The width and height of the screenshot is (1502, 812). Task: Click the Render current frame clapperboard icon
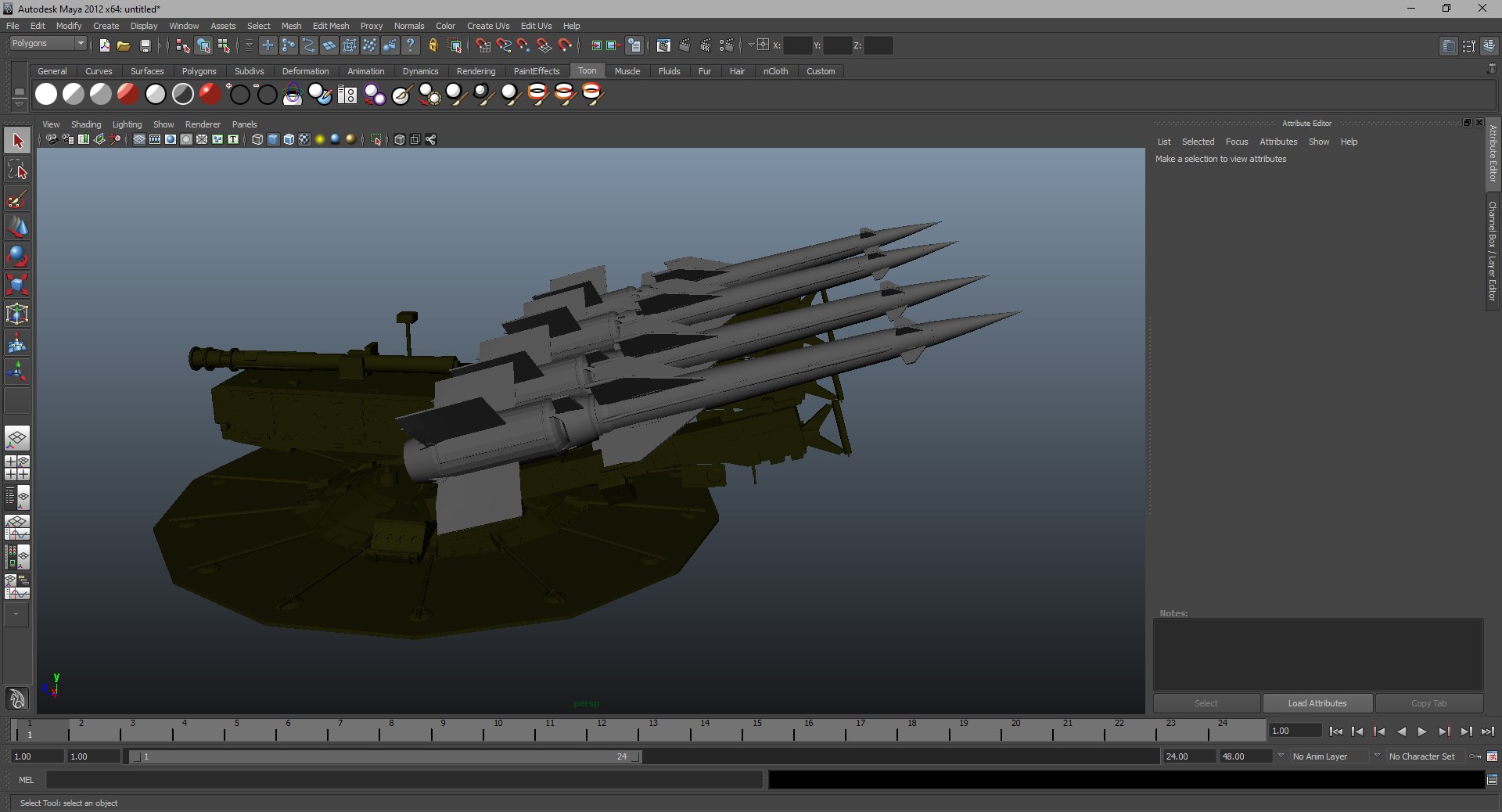685,46
